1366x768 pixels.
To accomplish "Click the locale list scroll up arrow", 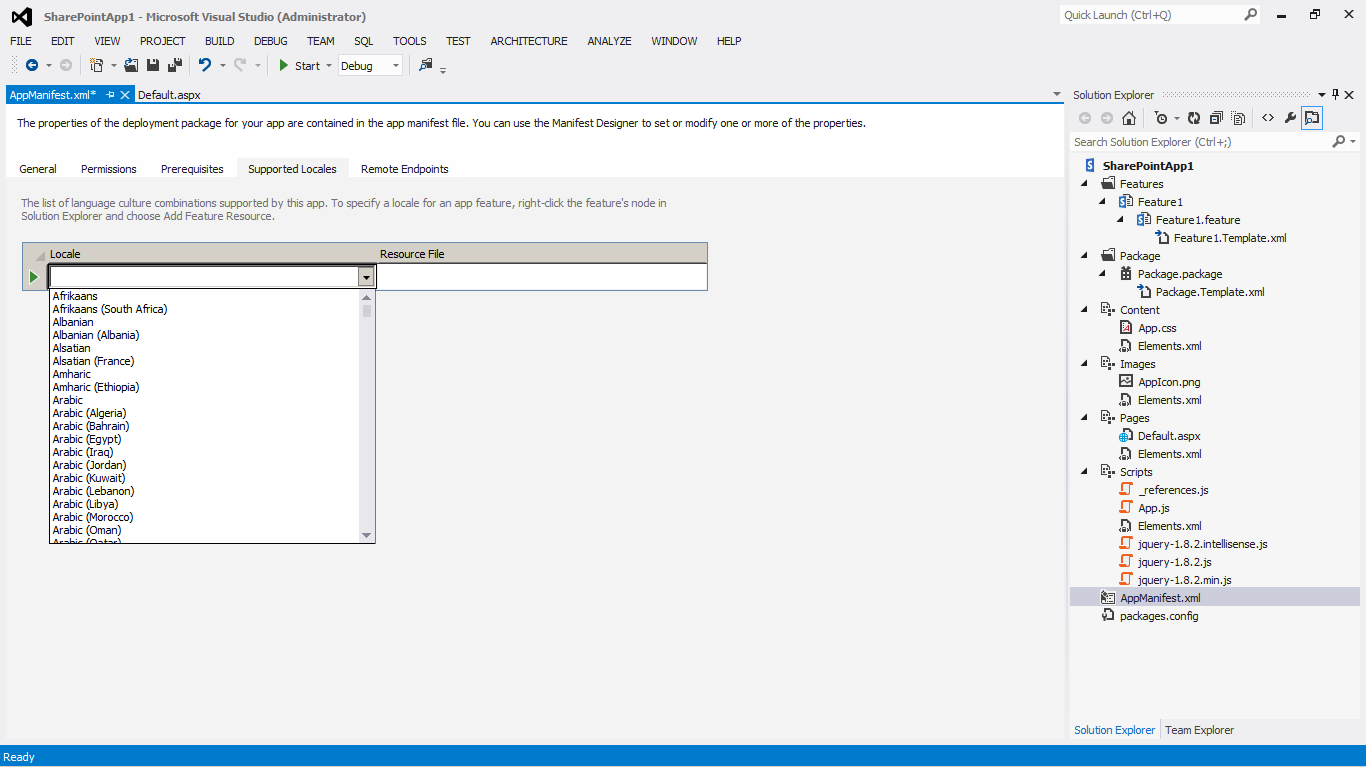I will (367, 297).
